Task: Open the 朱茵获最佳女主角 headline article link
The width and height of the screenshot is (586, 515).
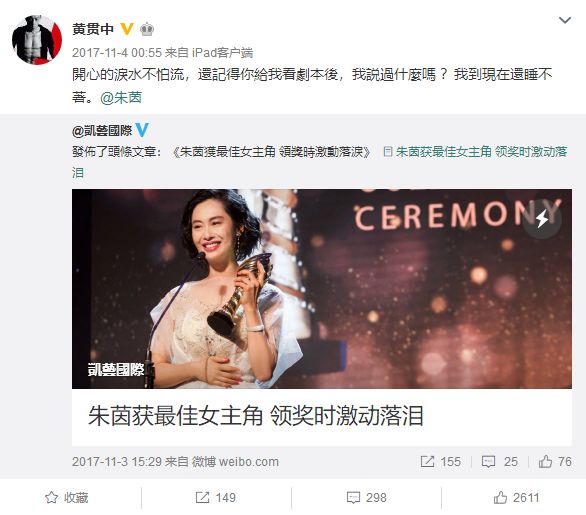Action: click(x=320, y=162)
